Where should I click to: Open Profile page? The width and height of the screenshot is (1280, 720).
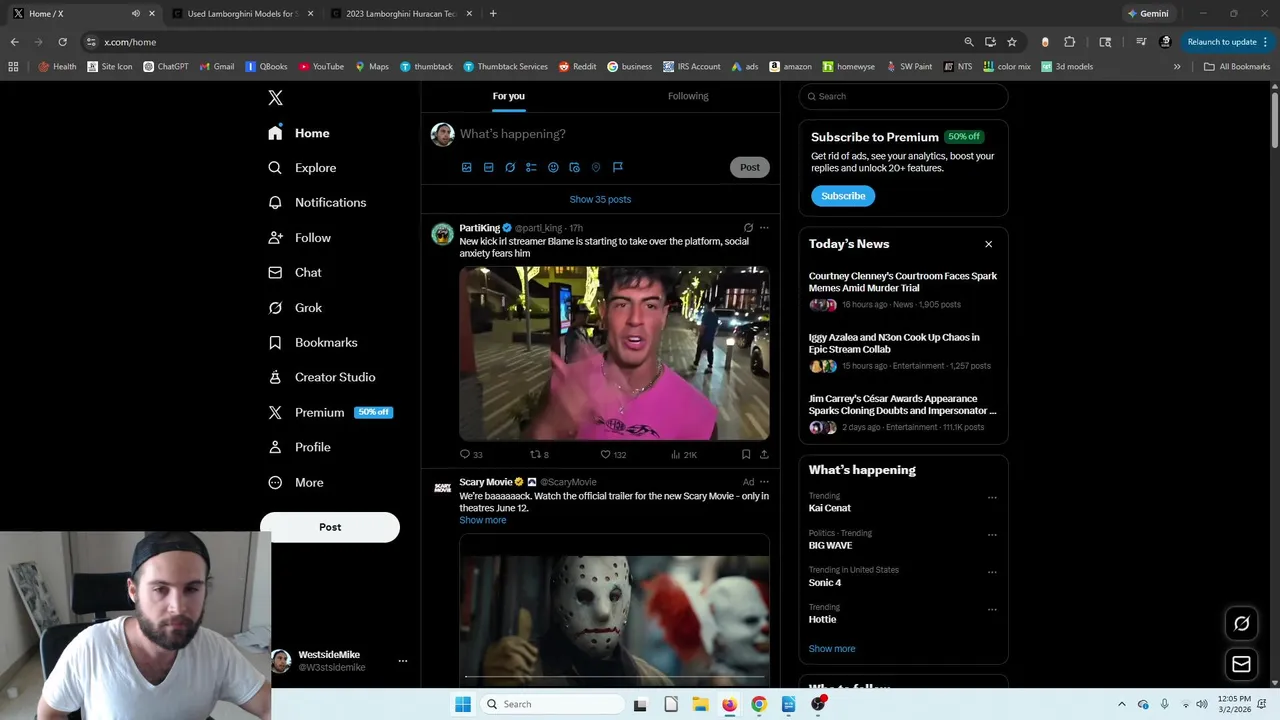[x=299, y=447]
